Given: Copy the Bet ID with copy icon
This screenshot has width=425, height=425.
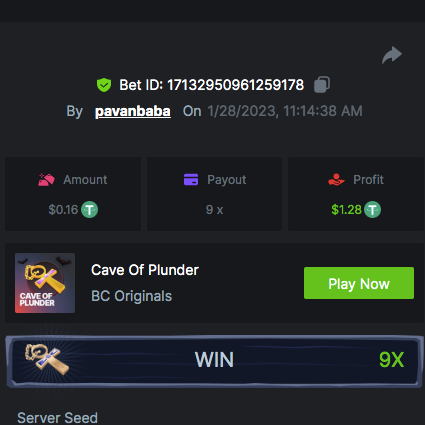Looking at the screenshot, I should coord(322,85).
